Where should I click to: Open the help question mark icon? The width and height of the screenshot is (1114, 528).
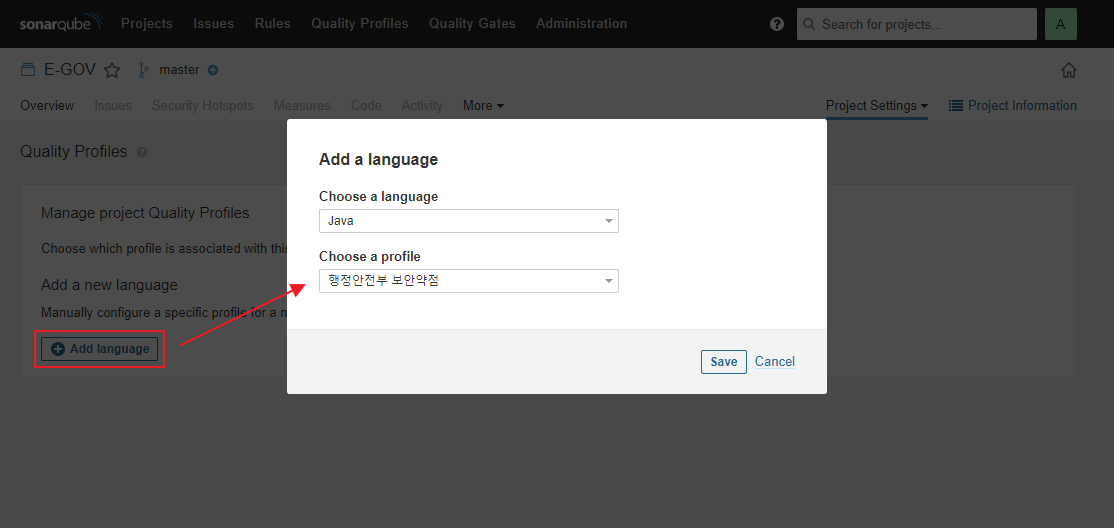point(777,24)
